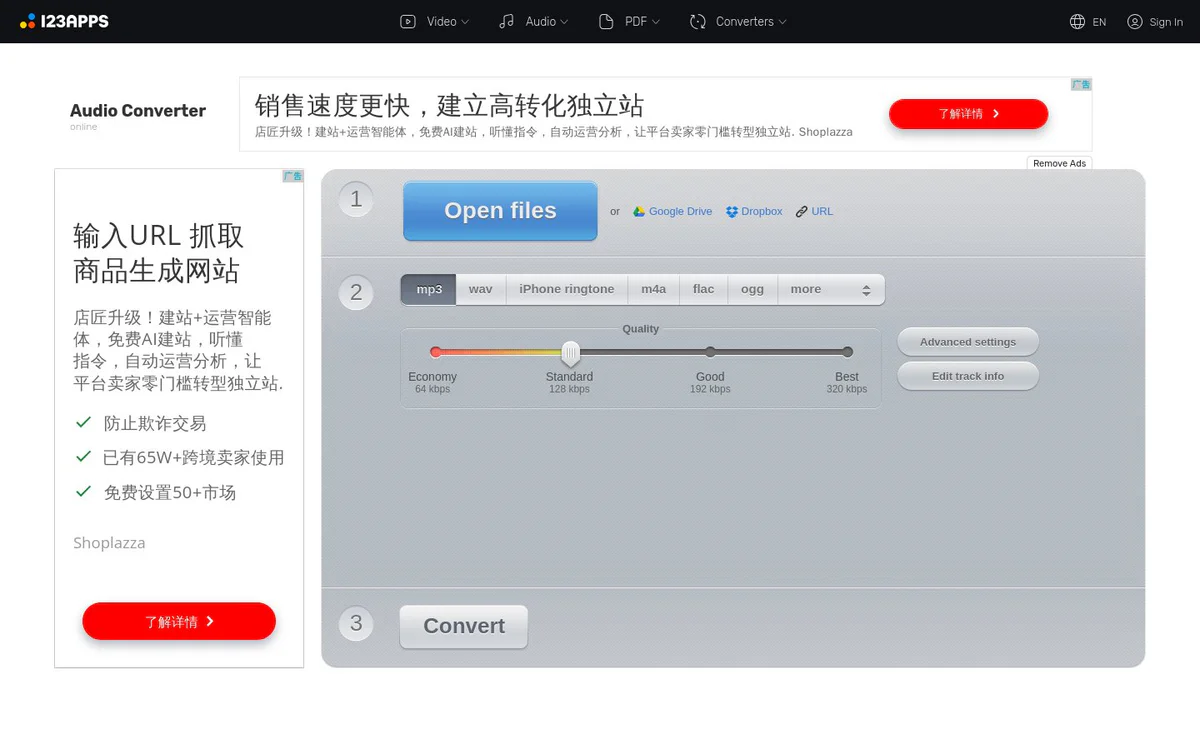
Task: Click the Dropbox link text
Action: pyautogui.click(x=762, y=211)
